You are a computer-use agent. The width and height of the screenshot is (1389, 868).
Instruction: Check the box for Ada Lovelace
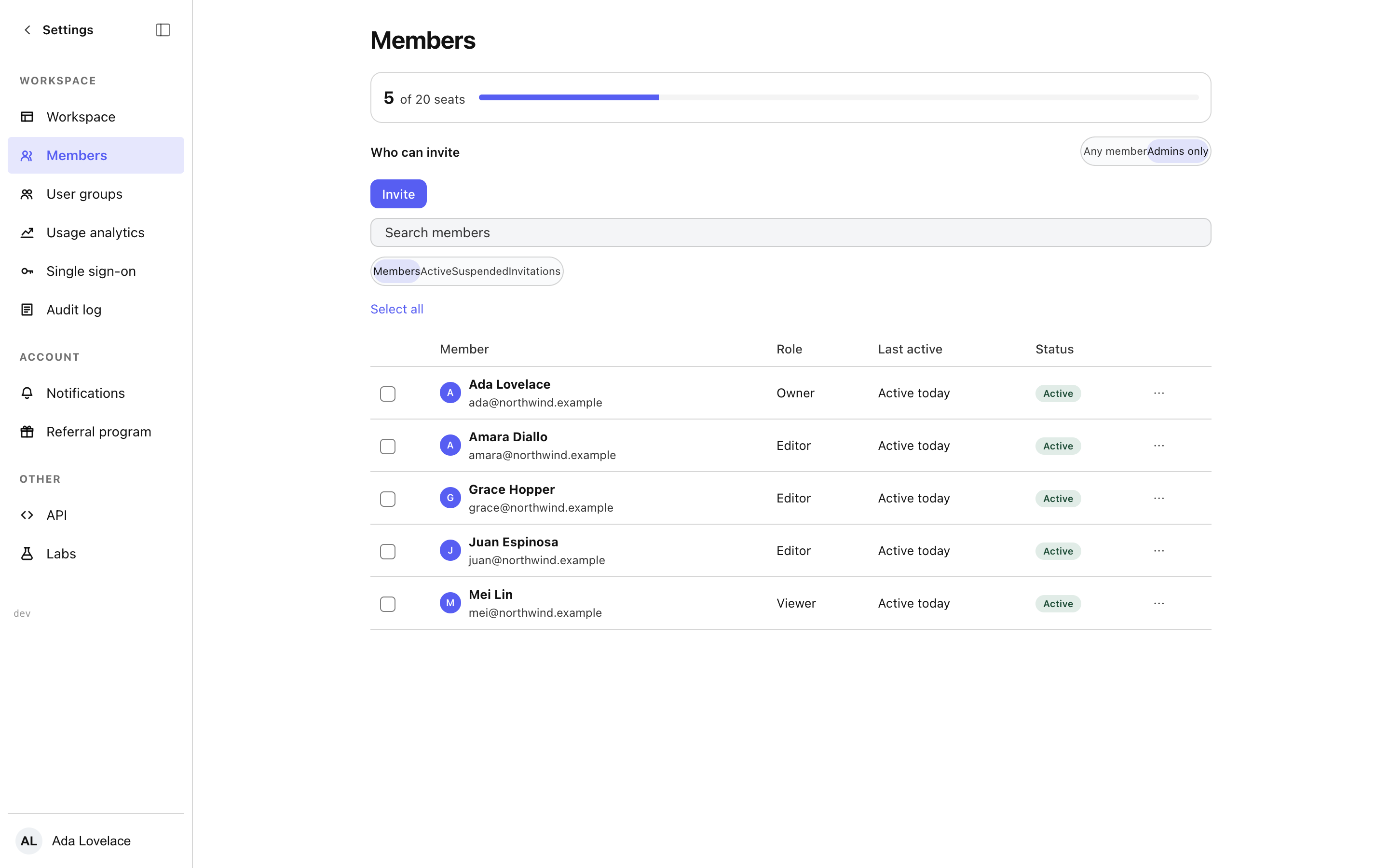(x=387, y=394)
